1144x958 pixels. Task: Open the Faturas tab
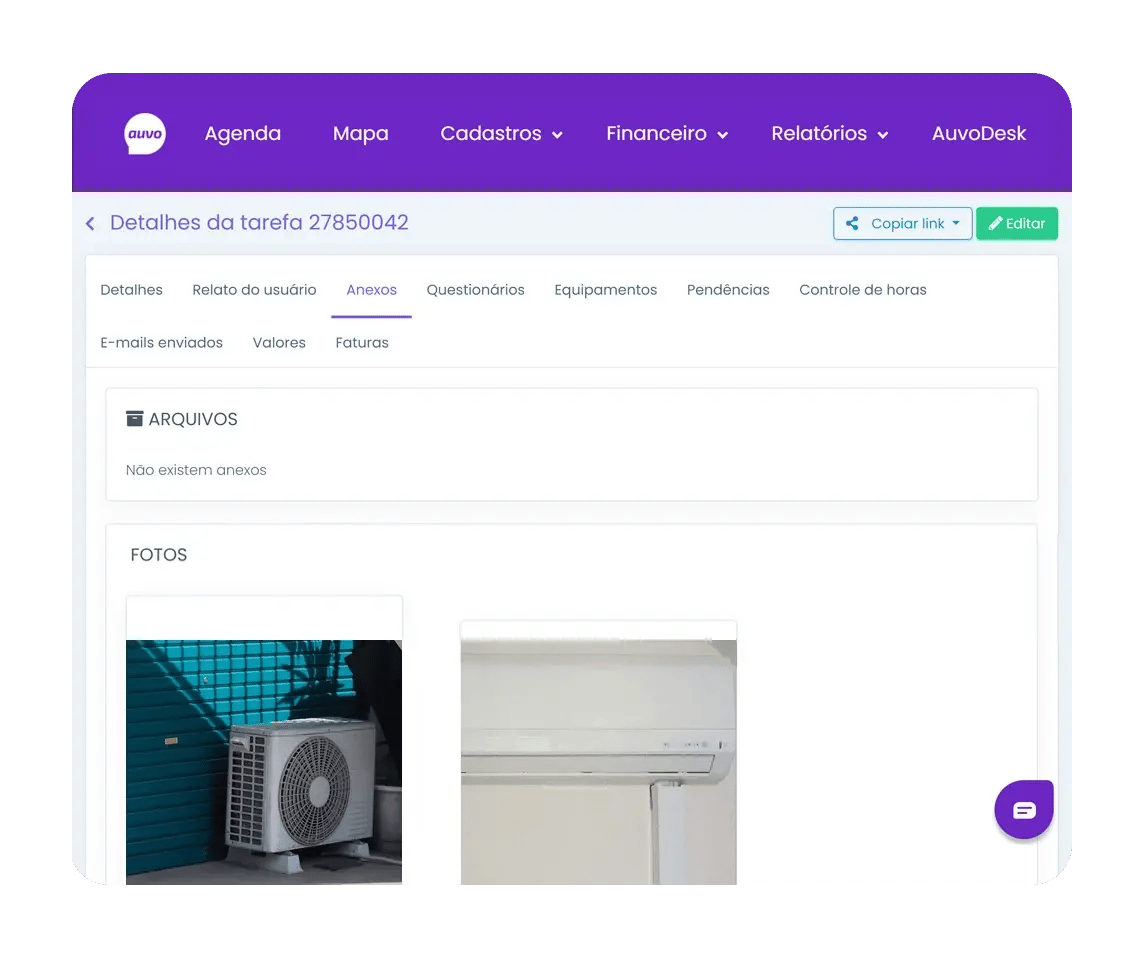click(x=362, y=342)
